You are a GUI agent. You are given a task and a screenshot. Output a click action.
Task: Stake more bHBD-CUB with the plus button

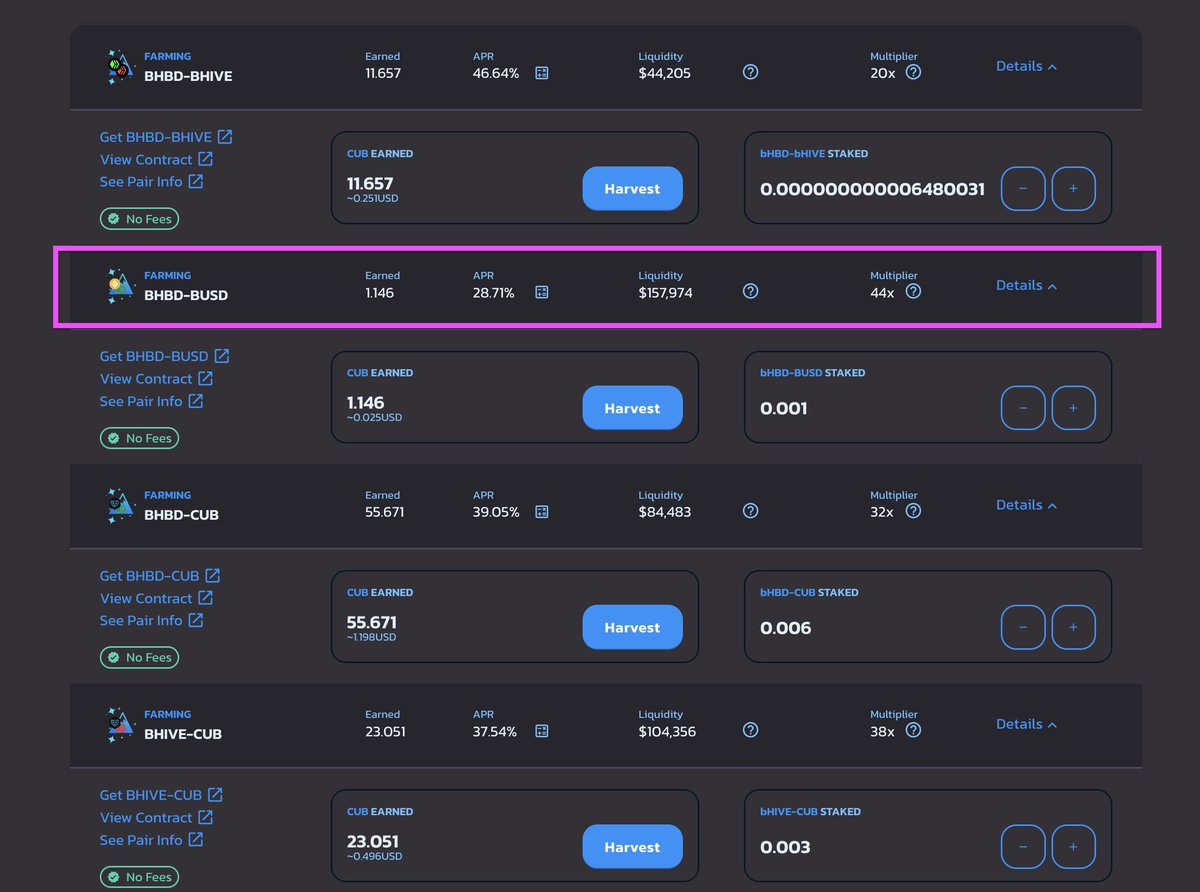[x=1073, y=628]
